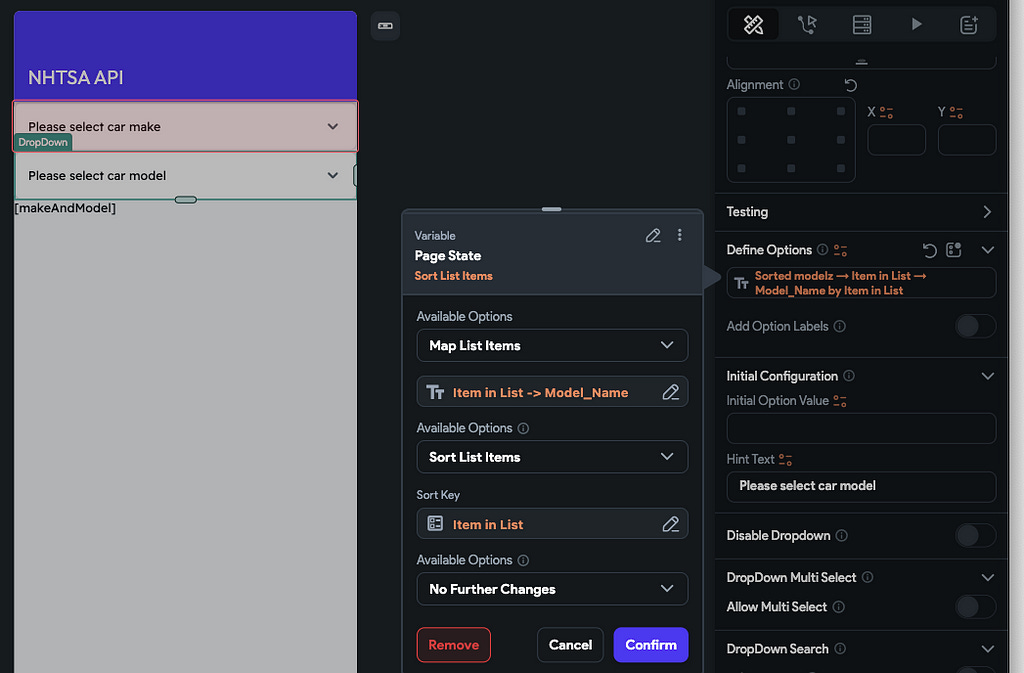Edit the Page State variable pencil icon

[652, 236]
